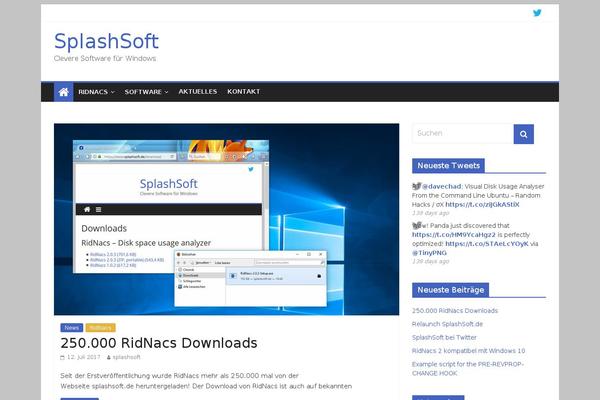
Task: Click the Neueste Tweets widget heading
Action: click(x=448, y=166)
